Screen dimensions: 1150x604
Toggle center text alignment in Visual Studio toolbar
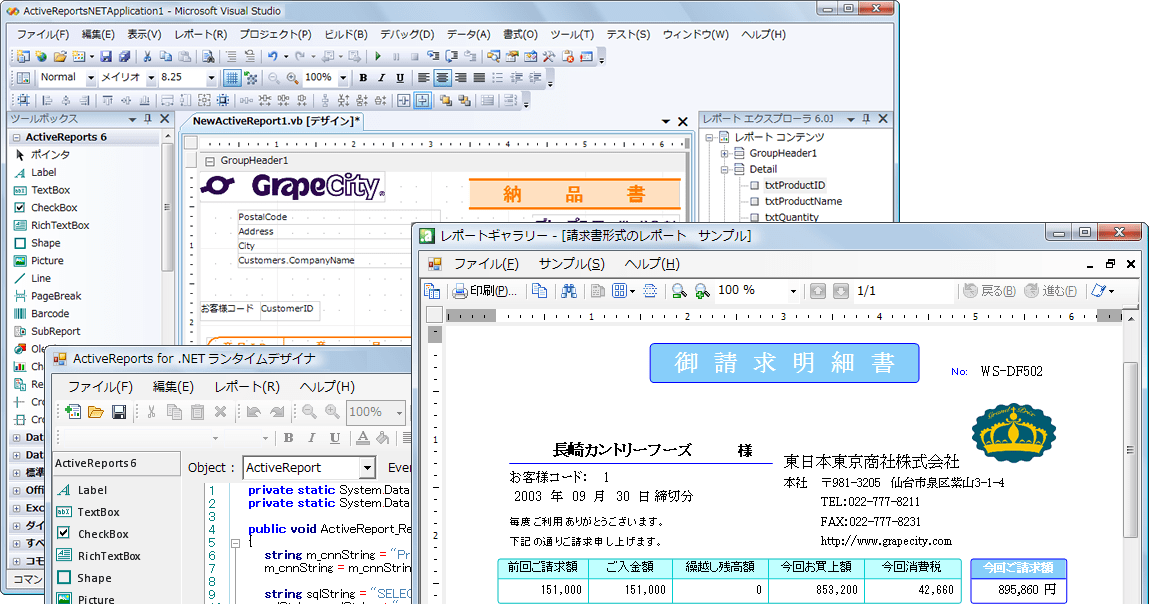(442, 78)
